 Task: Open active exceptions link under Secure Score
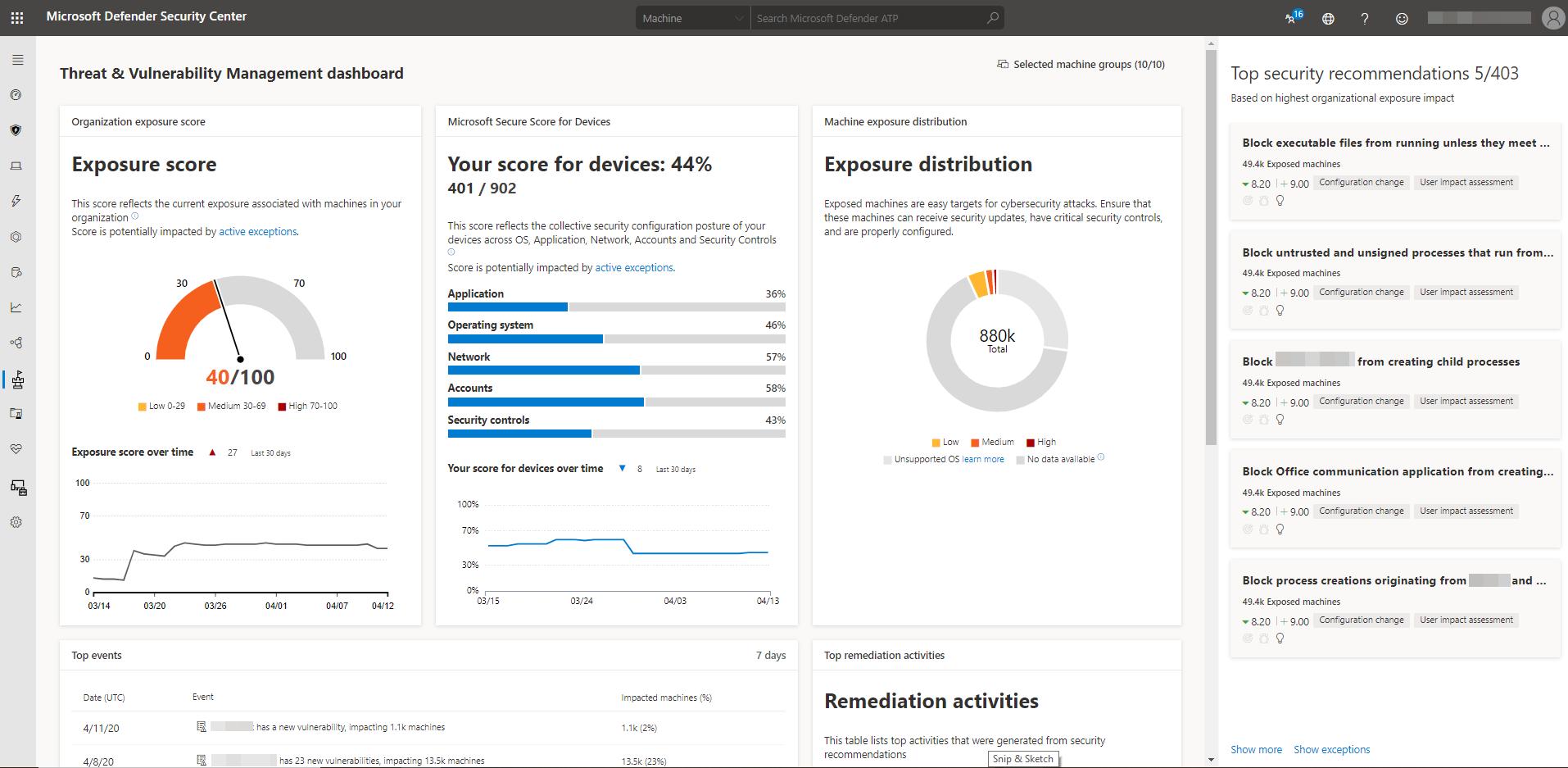[634, 268]
